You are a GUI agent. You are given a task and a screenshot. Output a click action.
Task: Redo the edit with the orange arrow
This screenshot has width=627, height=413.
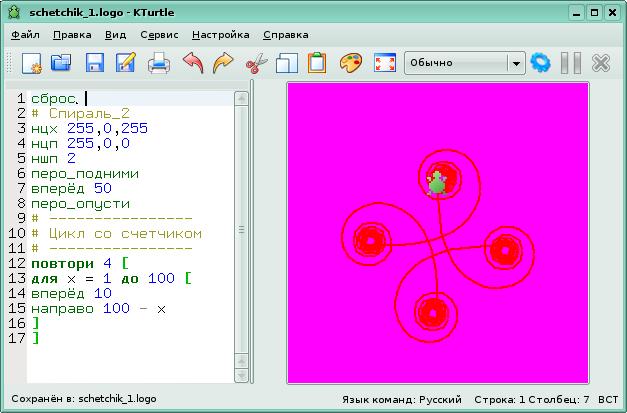click(223, 63)
